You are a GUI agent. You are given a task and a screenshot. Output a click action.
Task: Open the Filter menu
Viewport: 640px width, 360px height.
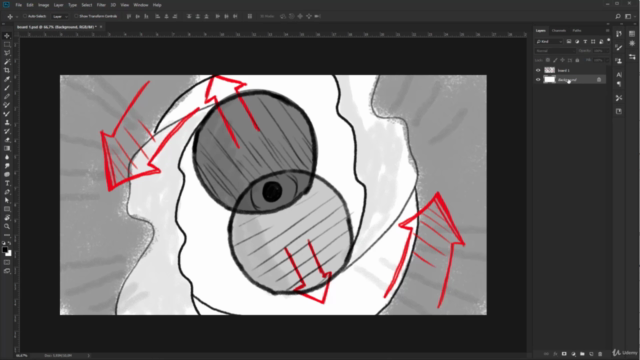point(101,5)
